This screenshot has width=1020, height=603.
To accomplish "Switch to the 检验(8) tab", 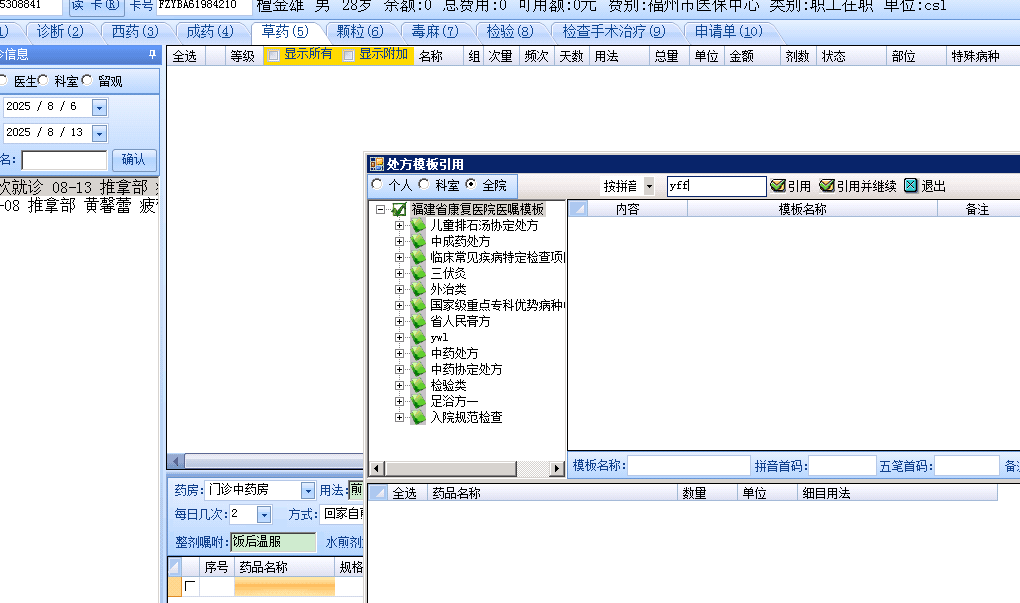I will [x=509, y=31].
